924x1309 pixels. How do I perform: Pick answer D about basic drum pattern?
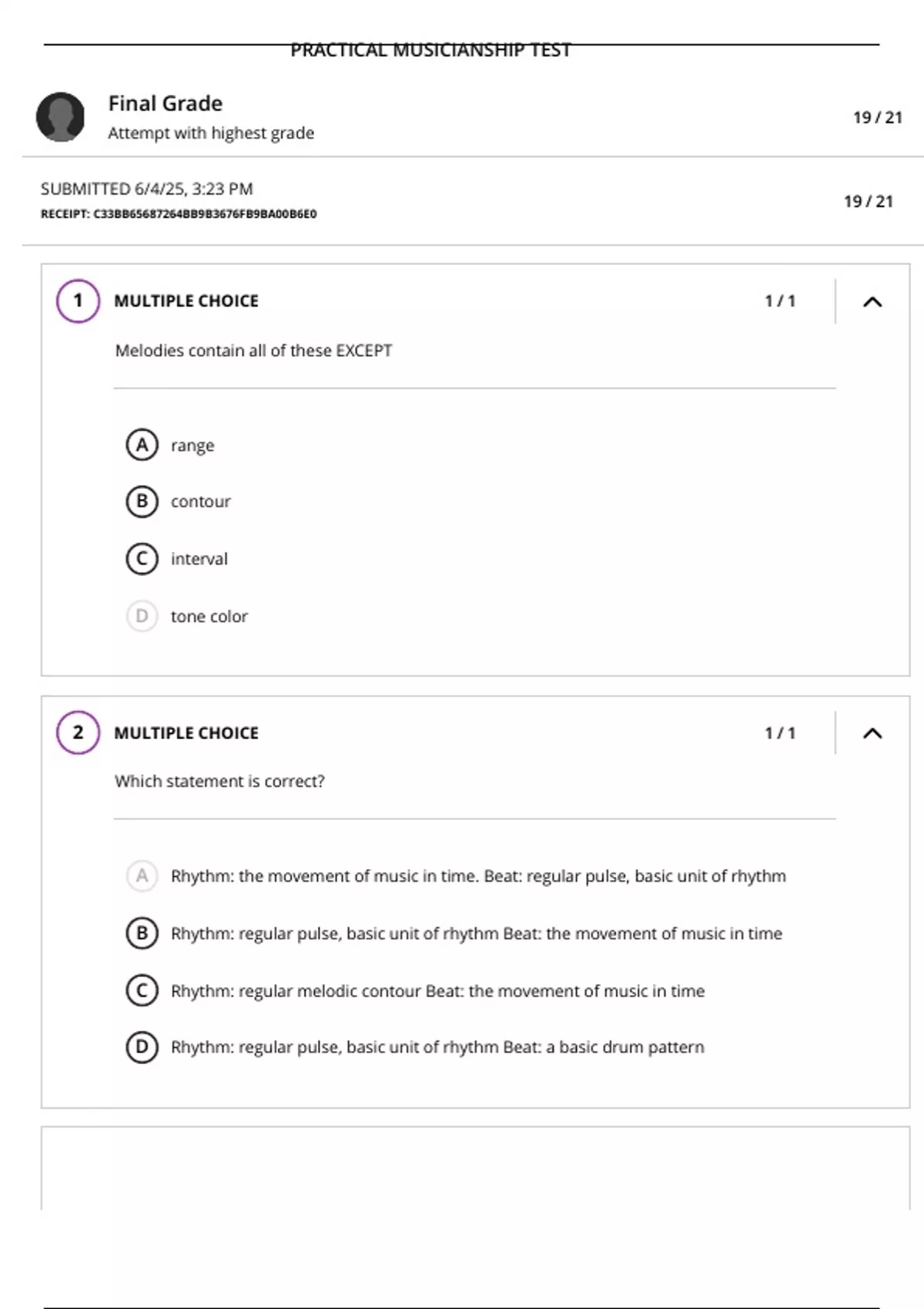[x=142, y=1047]
